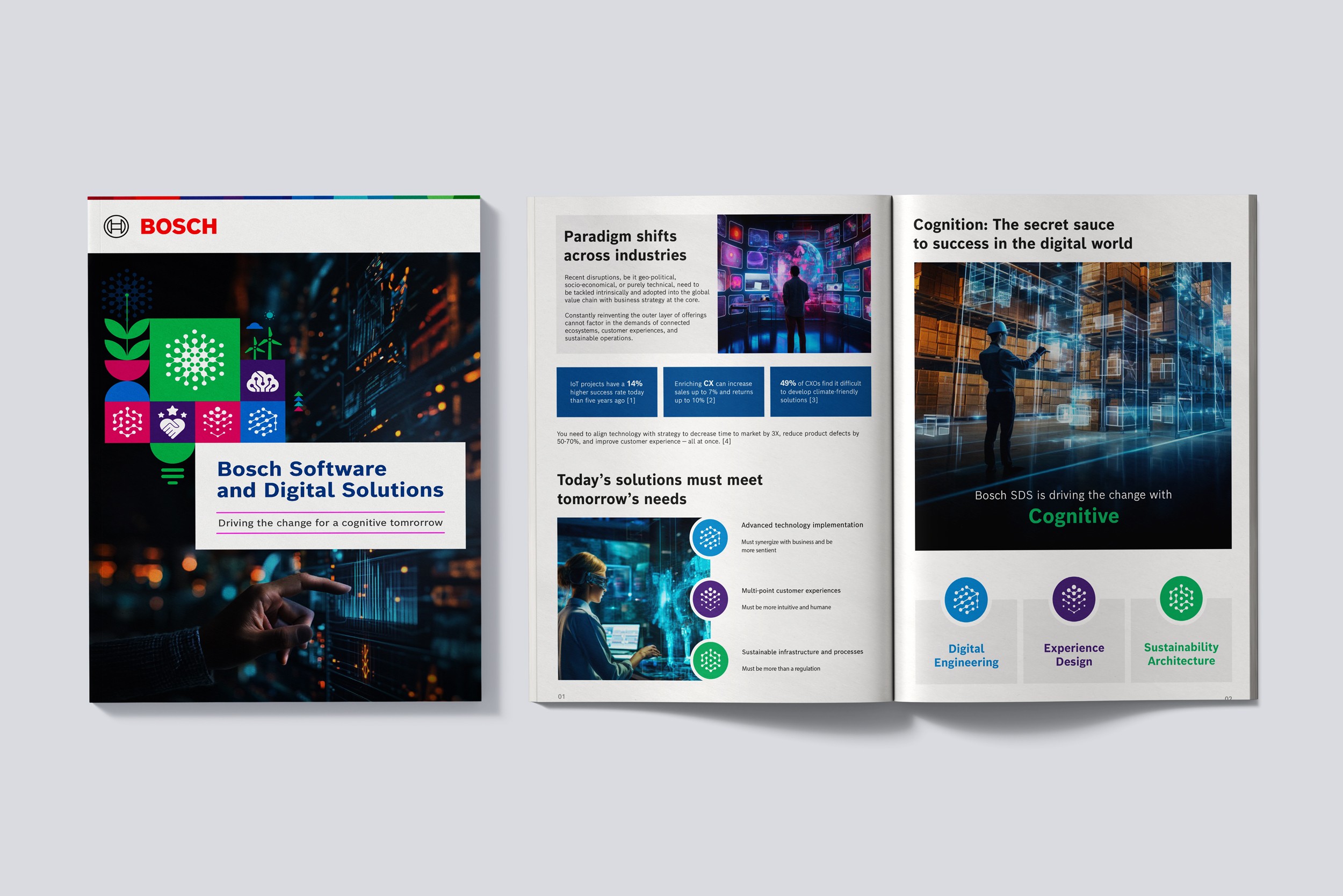Click green icon beside Sustainable infrastructure text
Viewport: 1343px width, 896px height.
pos(710,661)
